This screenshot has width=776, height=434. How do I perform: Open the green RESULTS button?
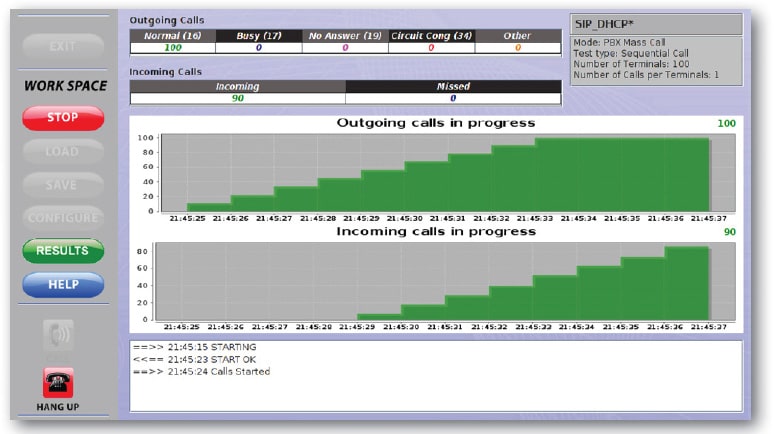tap(63, 251)
